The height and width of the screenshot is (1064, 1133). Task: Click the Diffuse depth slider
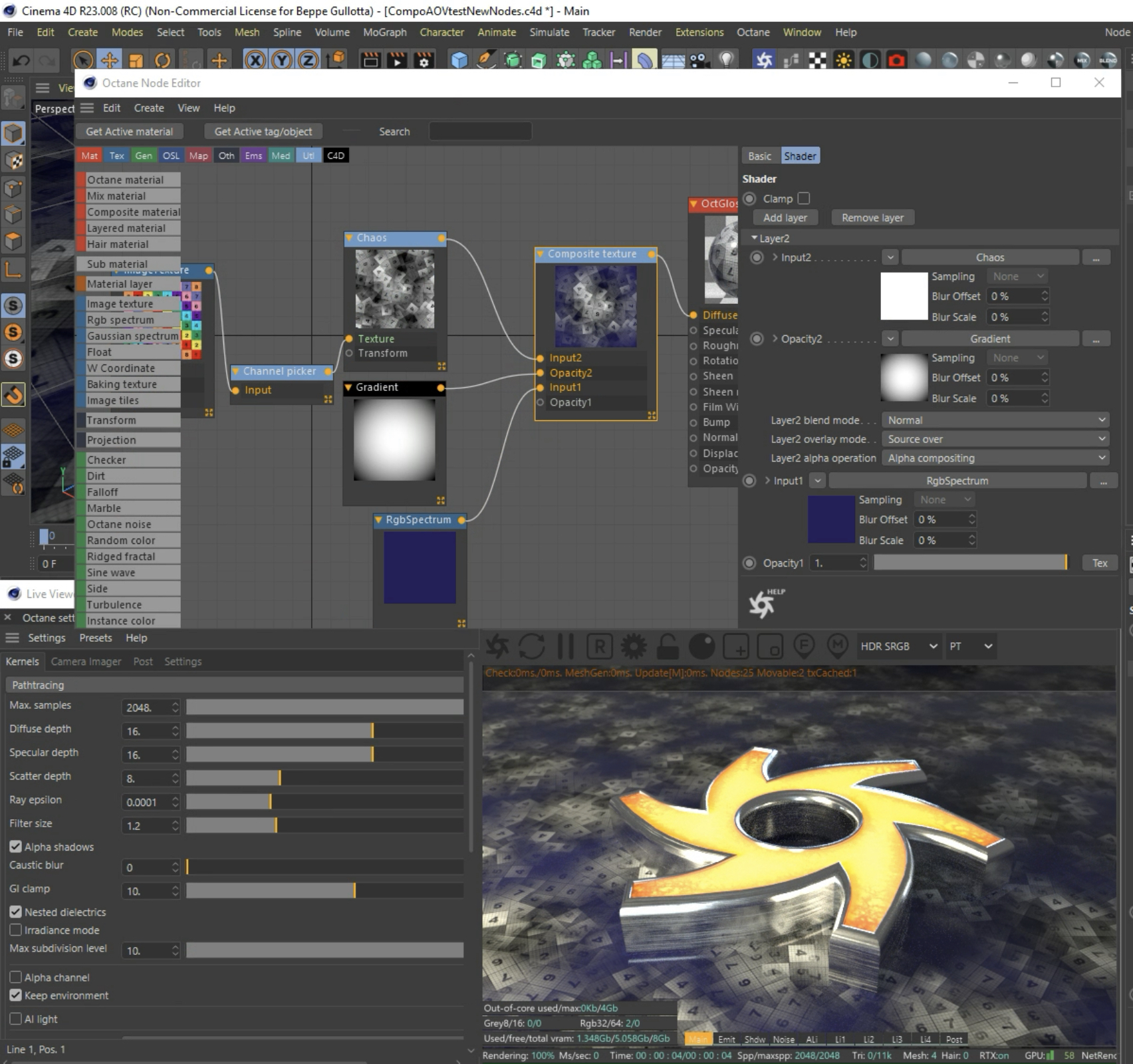tap(324, 731)
